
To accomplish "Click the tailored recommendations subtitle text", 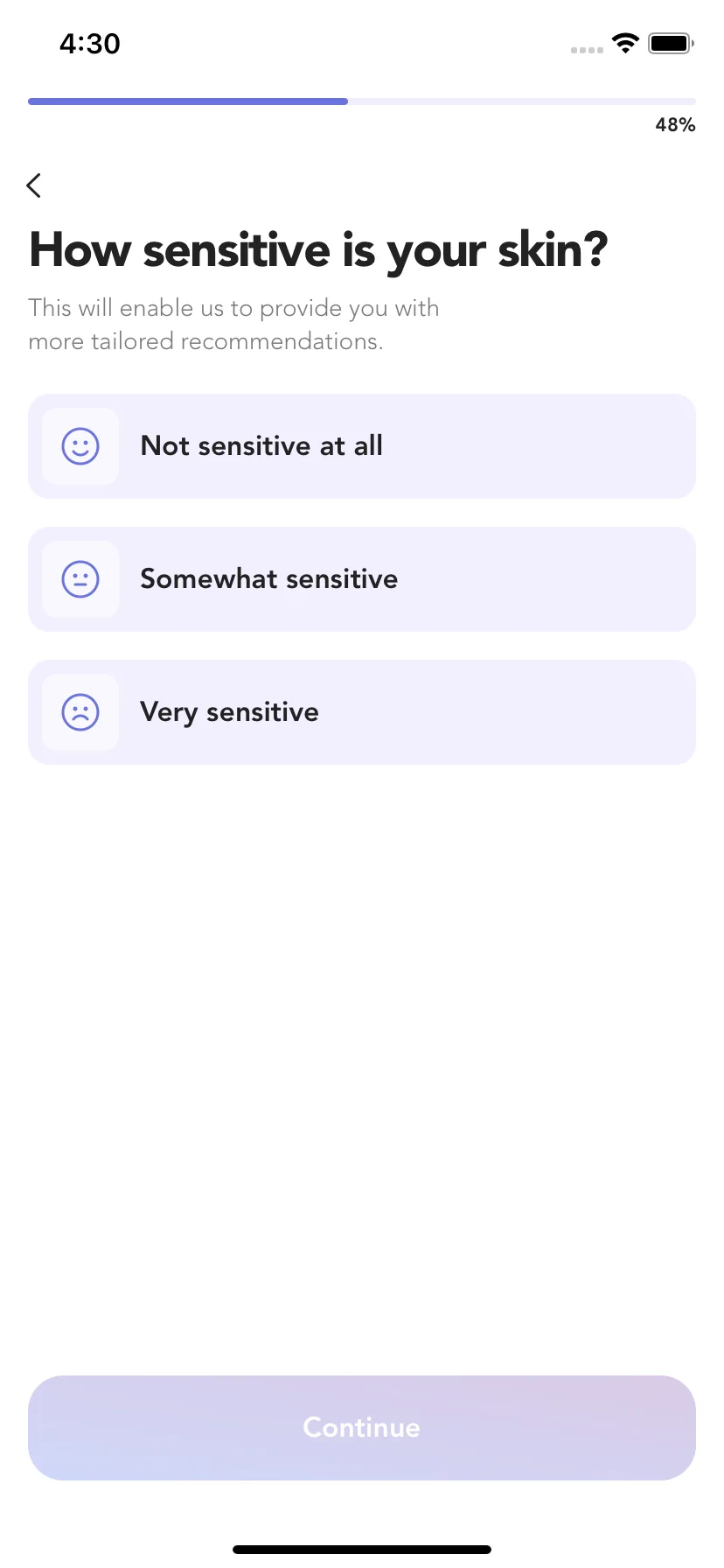I will [233, 325].
